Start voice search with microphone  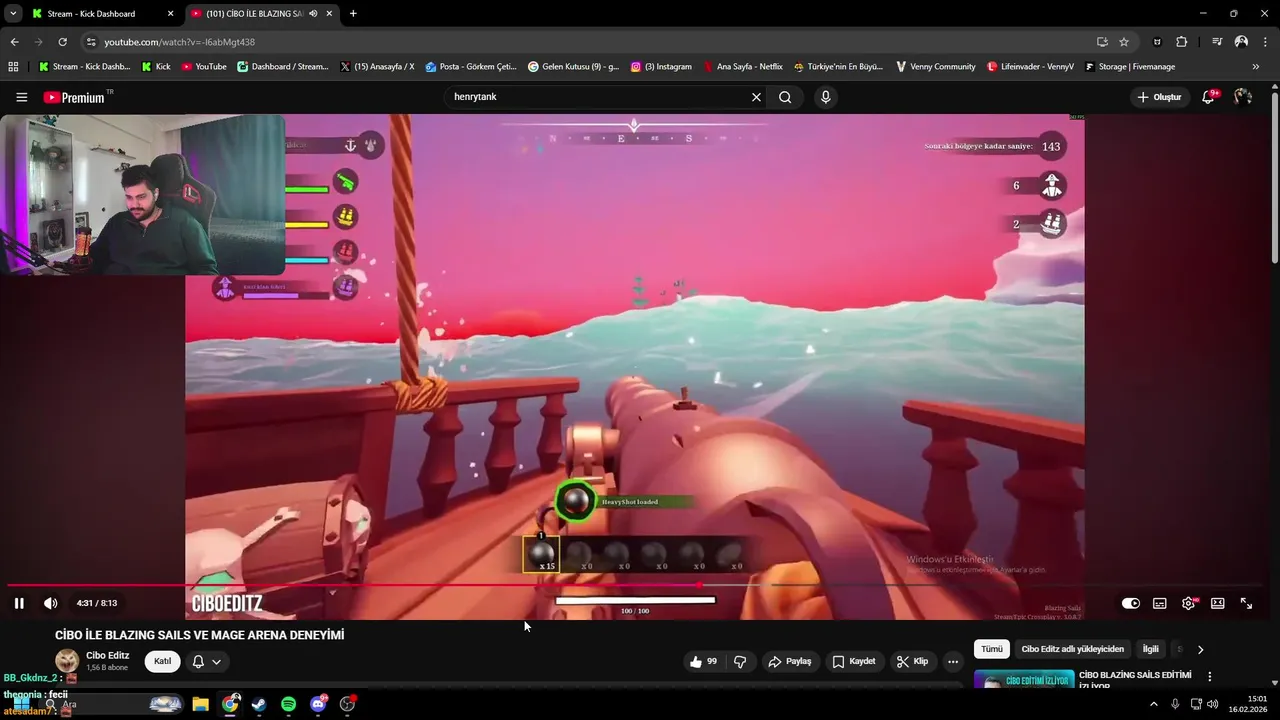pos(825,97)
